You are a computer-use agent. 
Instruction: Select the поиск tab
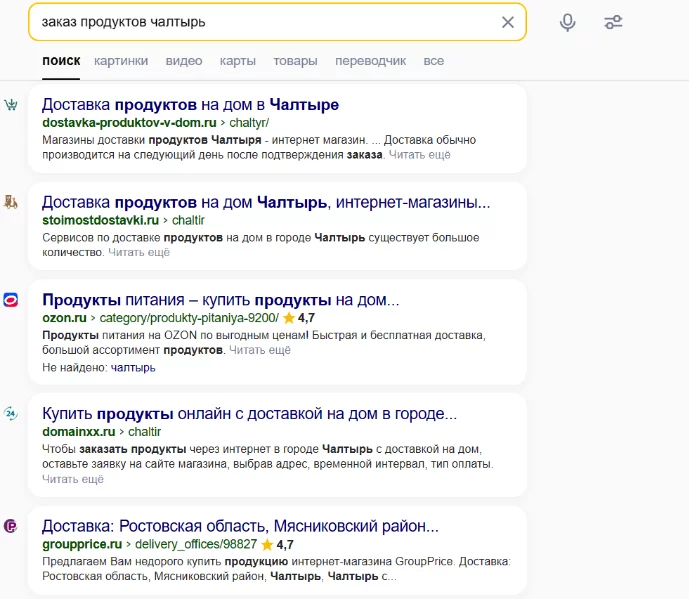point(61,61)
